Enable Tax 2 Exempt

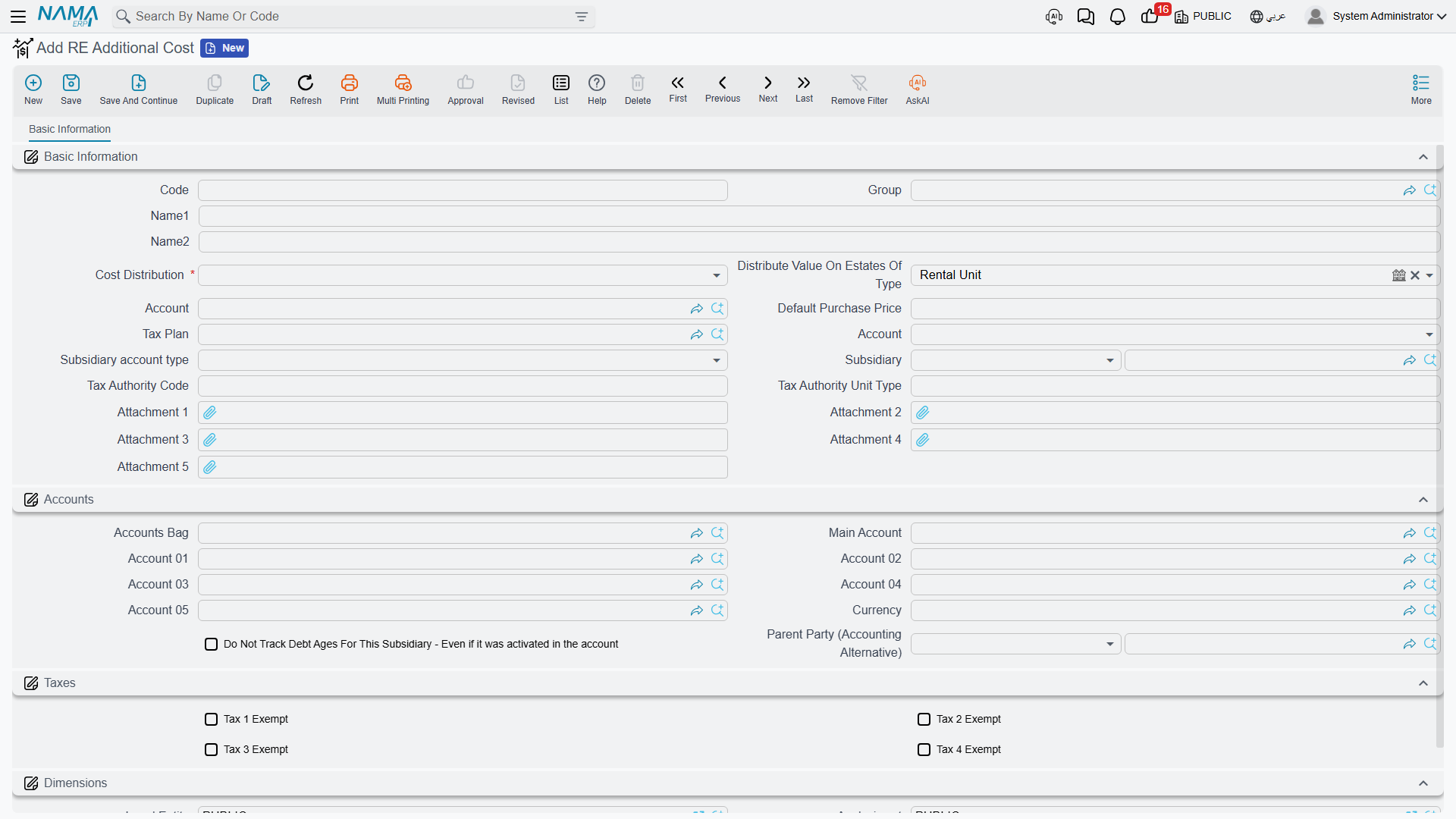(924, 719)
